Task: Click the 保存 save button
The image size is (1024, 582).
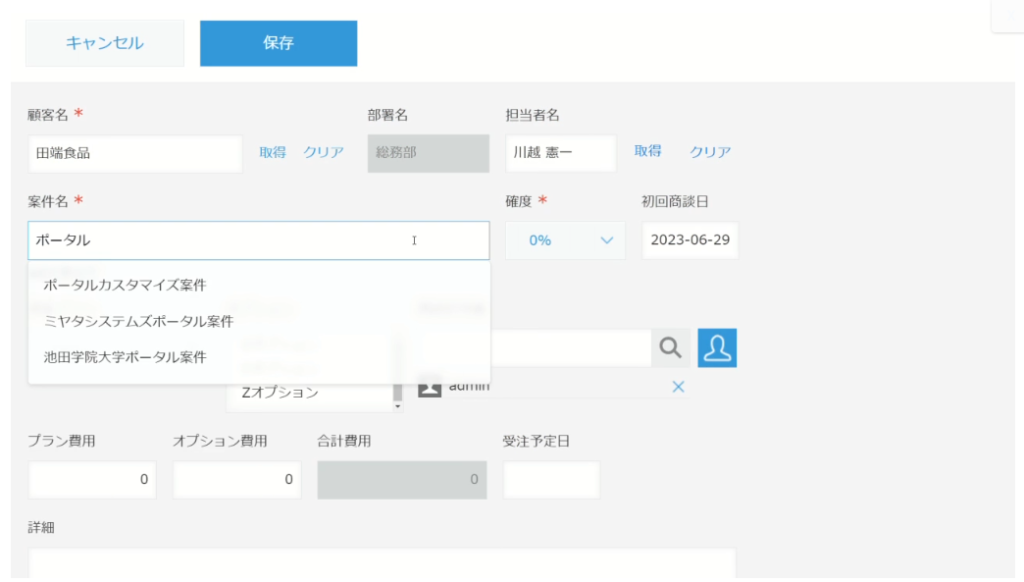Action: pyautogui.click(x=278, y=43)
